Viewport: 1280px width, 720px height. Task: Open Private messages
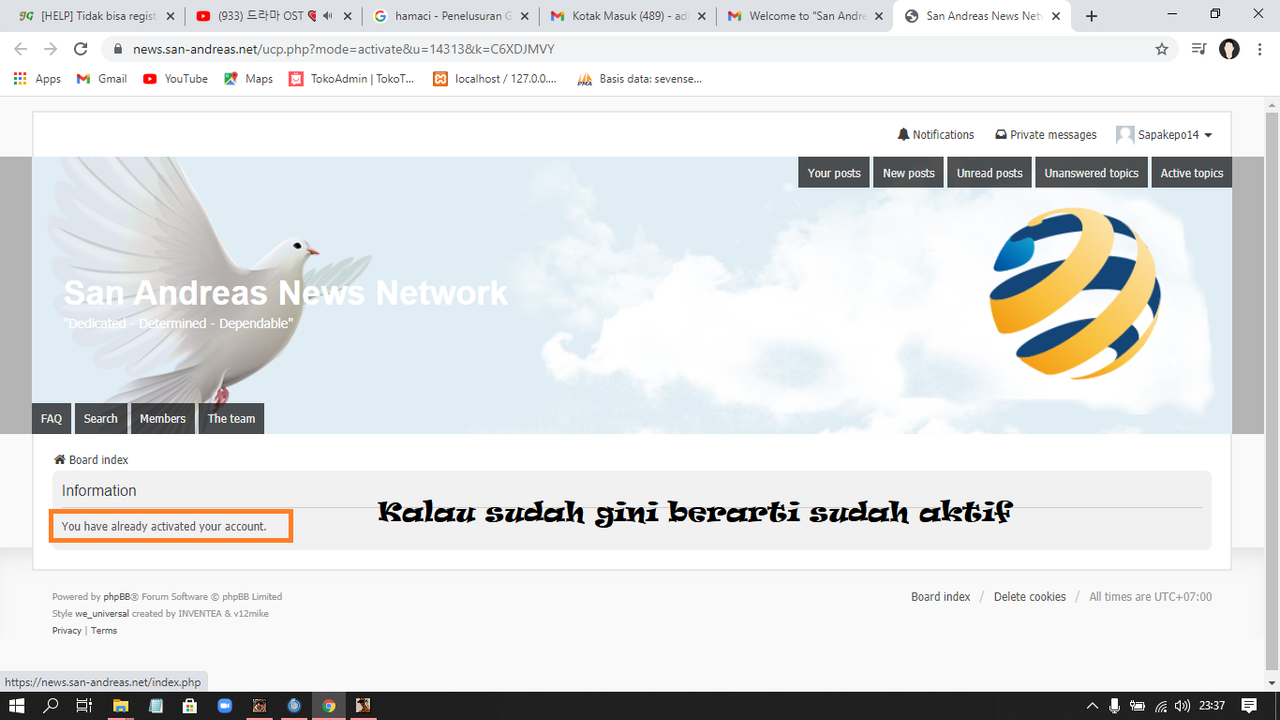point(1046,135)
